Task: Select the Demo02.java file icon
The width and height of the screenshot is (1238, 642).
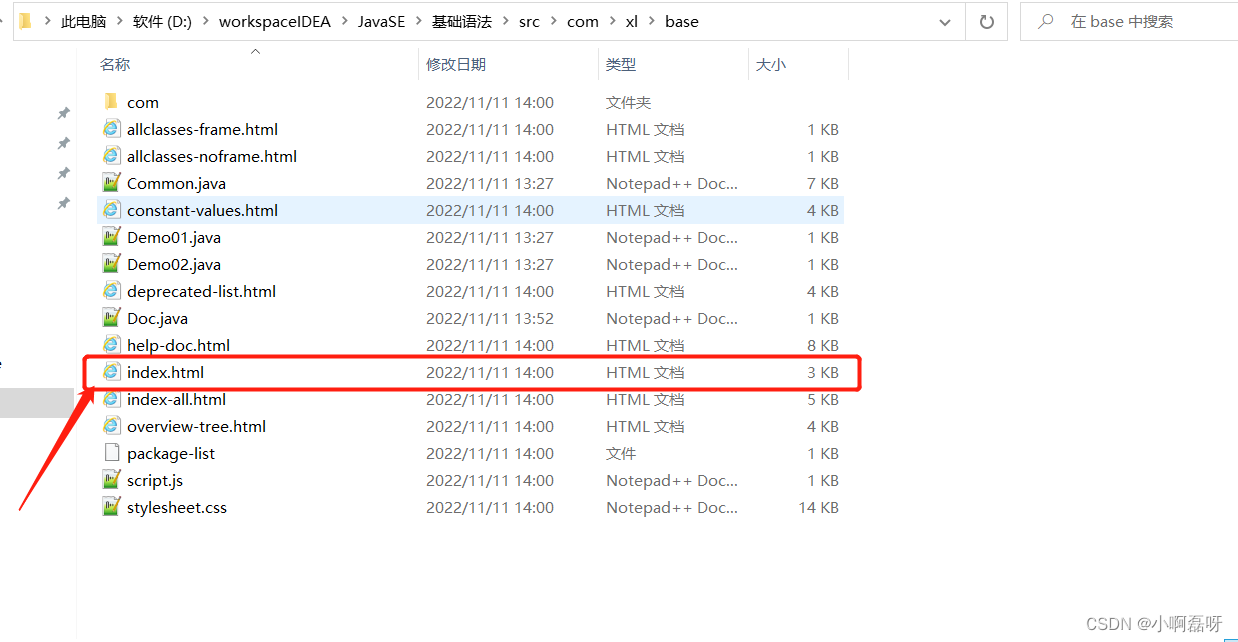Action: pos(111,264)
